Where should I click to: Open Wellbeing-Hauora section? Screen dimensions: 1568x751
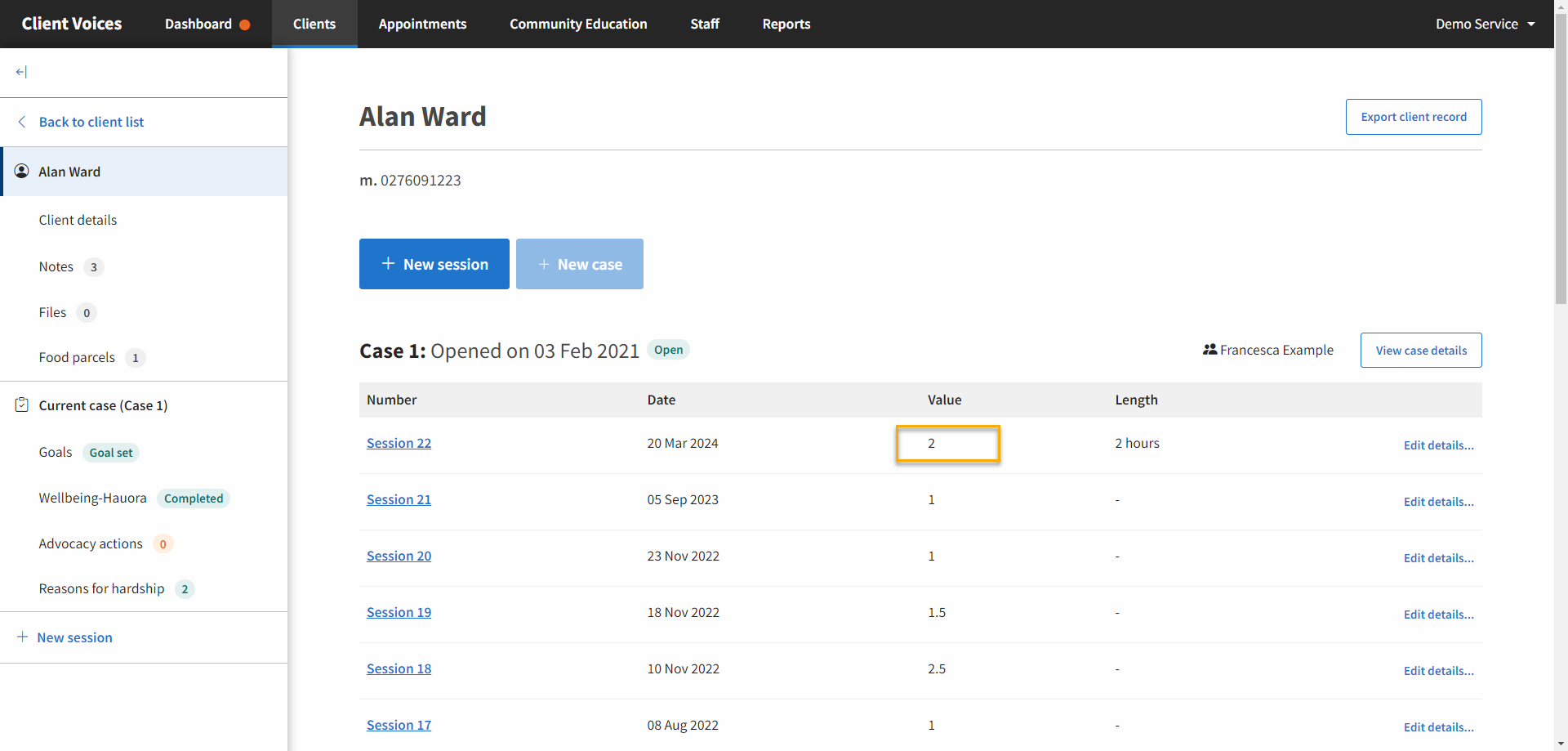(x=93, y=498)
